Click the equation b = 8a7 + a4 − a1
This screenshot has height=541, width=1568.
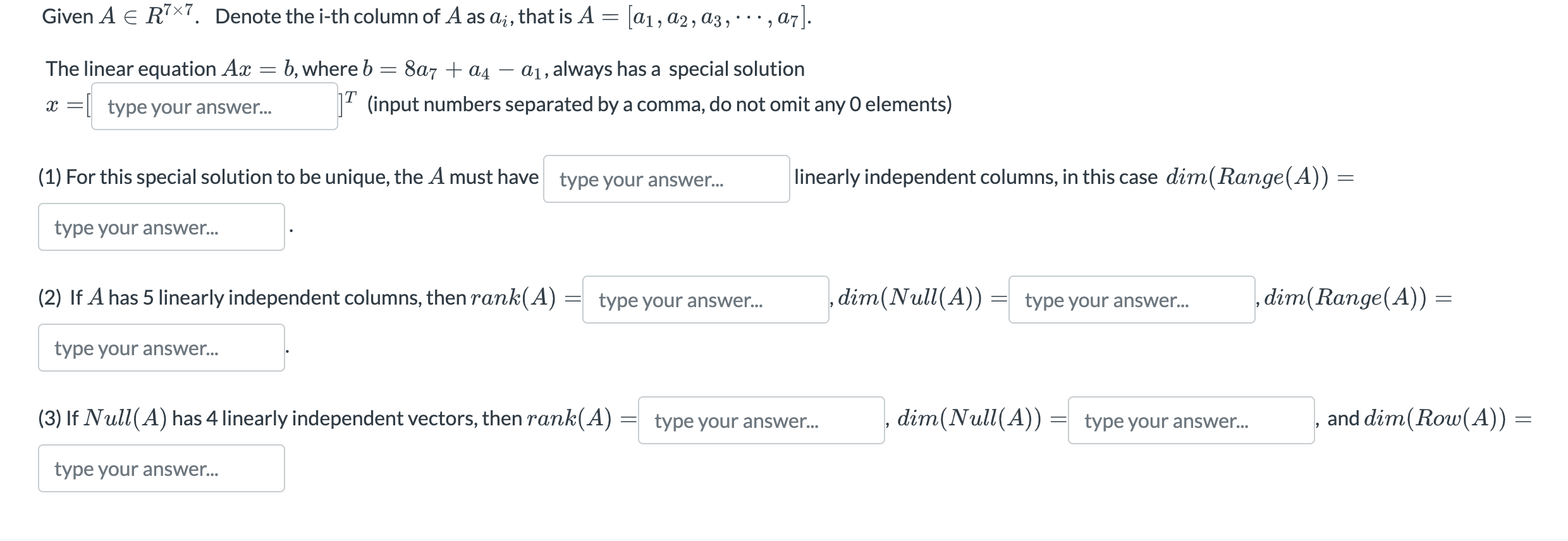coord(447,69)
